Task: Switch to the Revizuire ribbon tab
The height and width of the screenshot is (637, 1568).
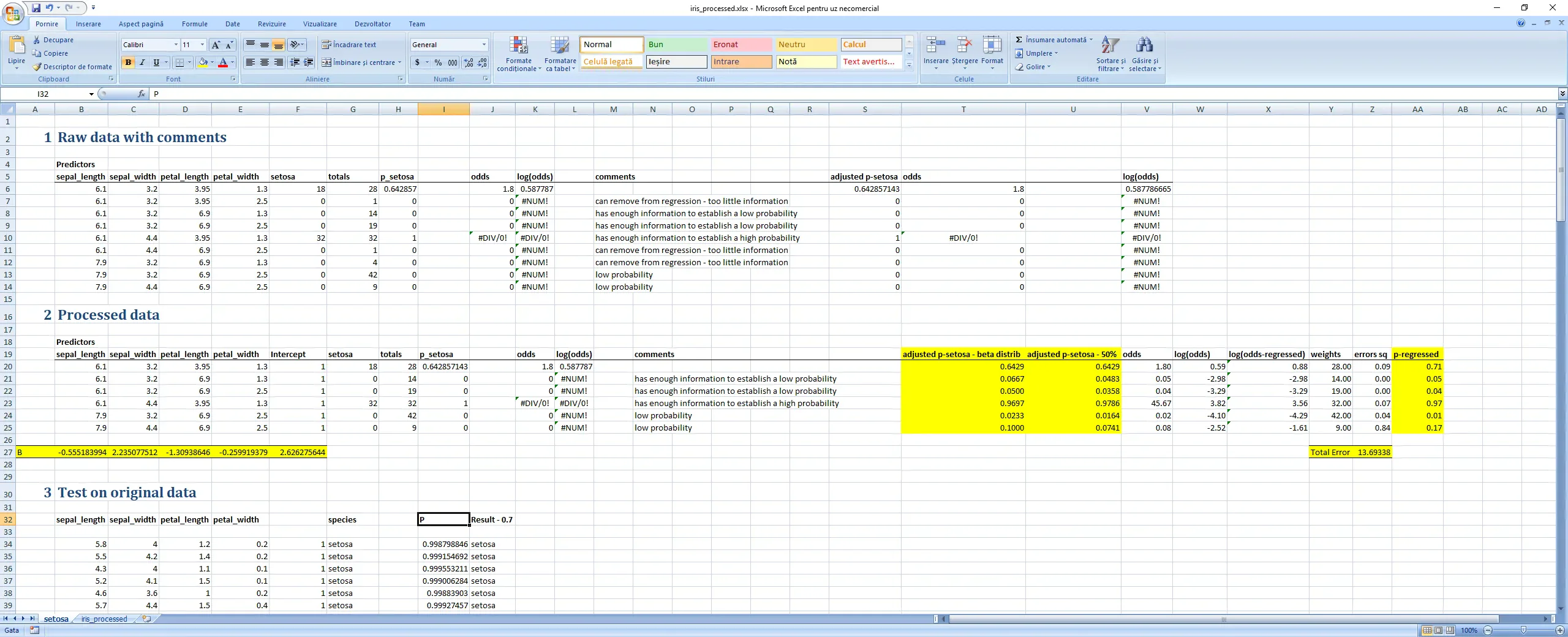Action: click(x=272, y=24)
